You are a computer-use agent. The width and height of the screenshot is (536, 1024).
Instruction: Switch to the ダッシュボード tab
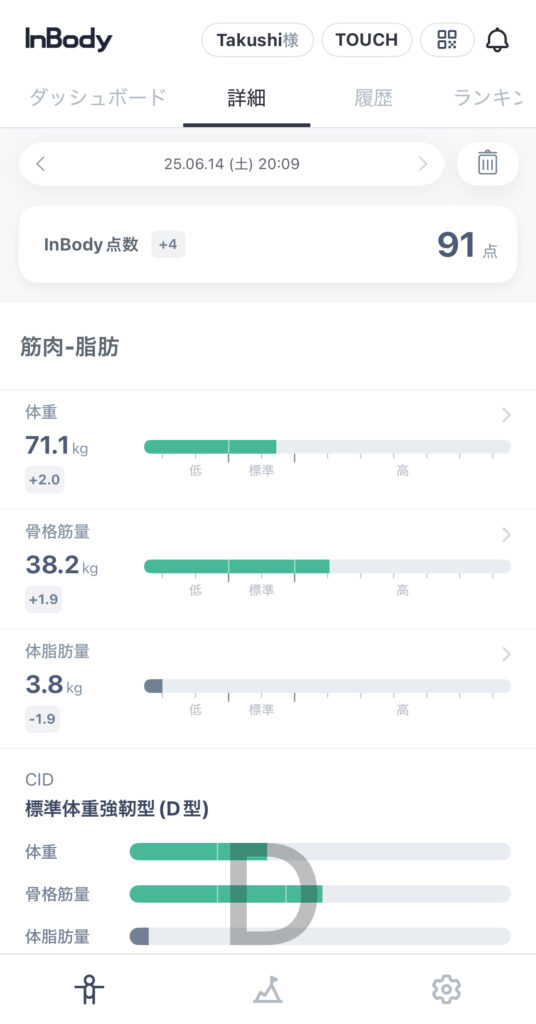[x=97, y=98]
